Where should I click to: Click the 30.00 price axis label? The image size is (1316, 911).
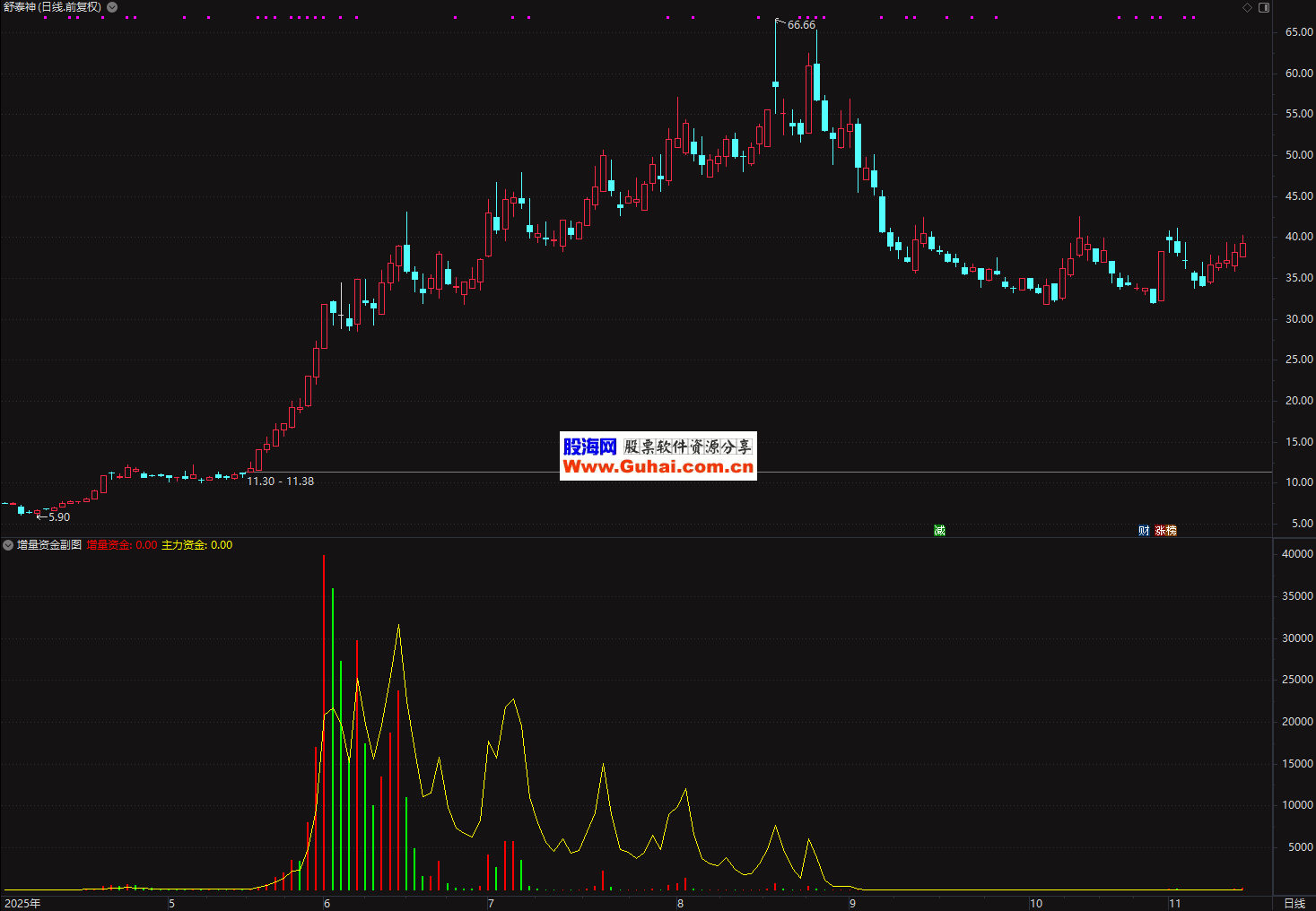(1299, 319)
